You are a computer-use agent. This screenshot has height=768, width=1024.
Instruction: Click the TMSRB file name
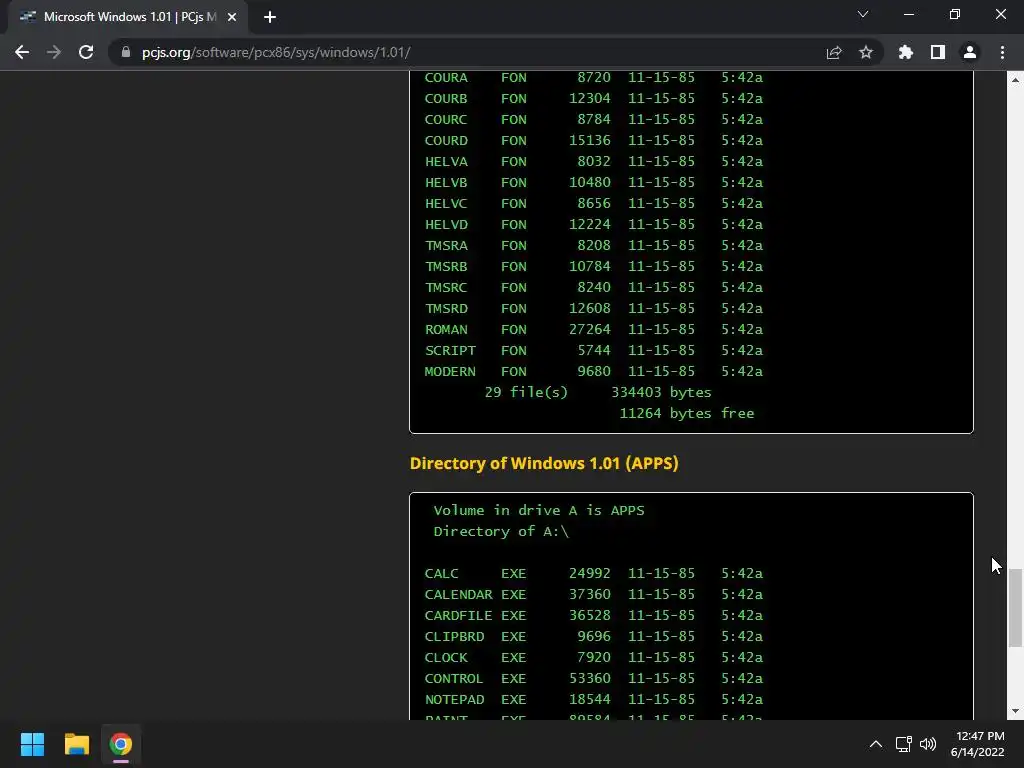(446, 266)
